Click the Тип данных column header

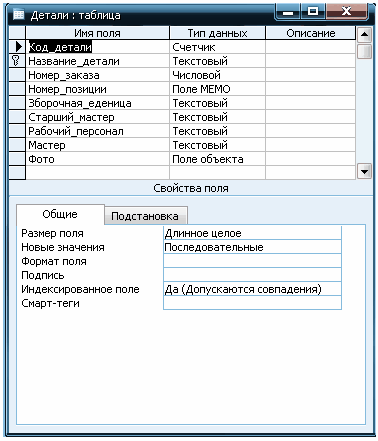pos(217,33)
